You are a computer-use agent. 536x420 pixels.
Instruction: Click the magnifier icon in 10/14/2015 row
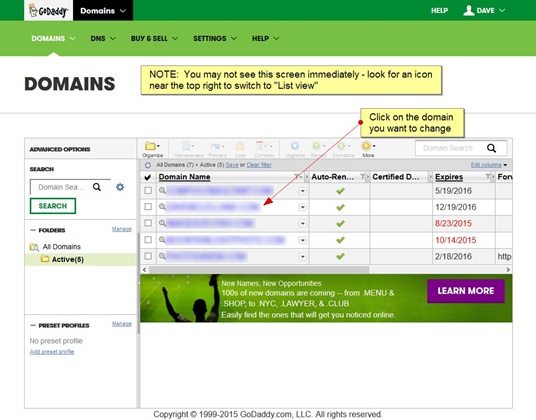[162, 240]
